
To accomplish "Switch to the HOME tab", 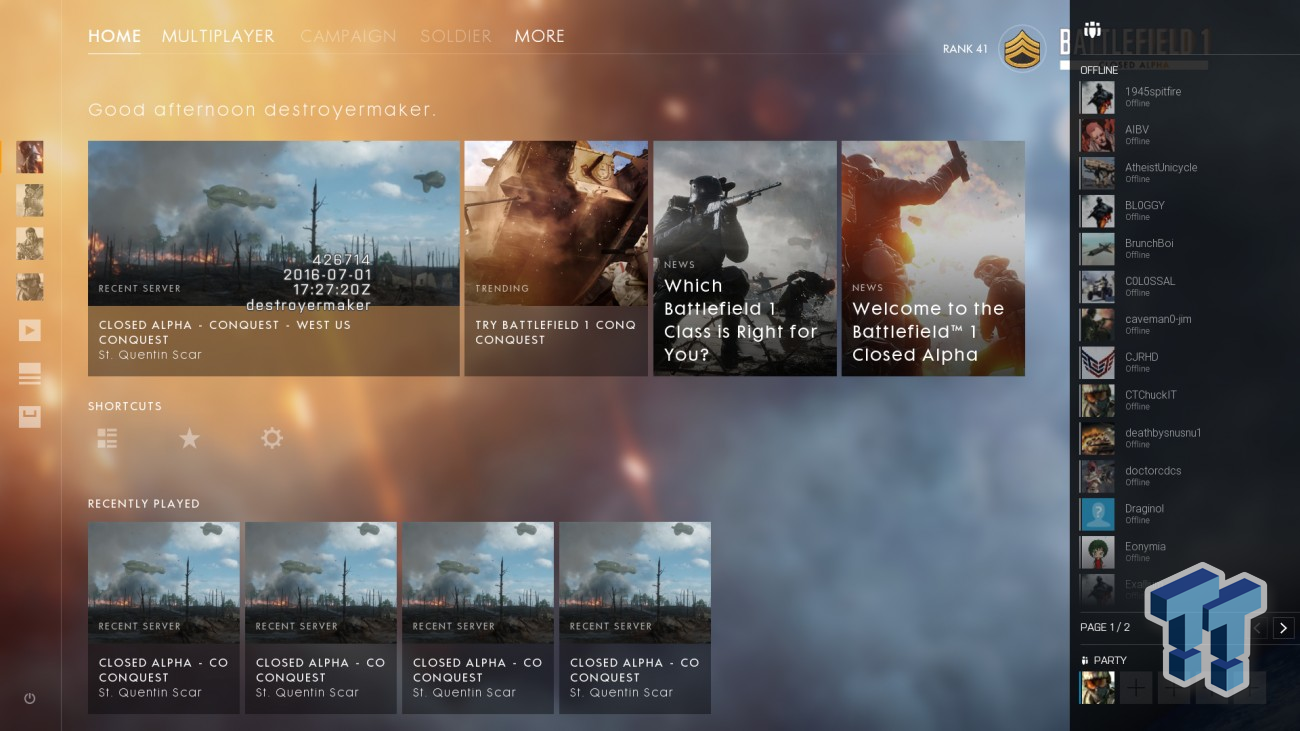I will tap(114, 36).
